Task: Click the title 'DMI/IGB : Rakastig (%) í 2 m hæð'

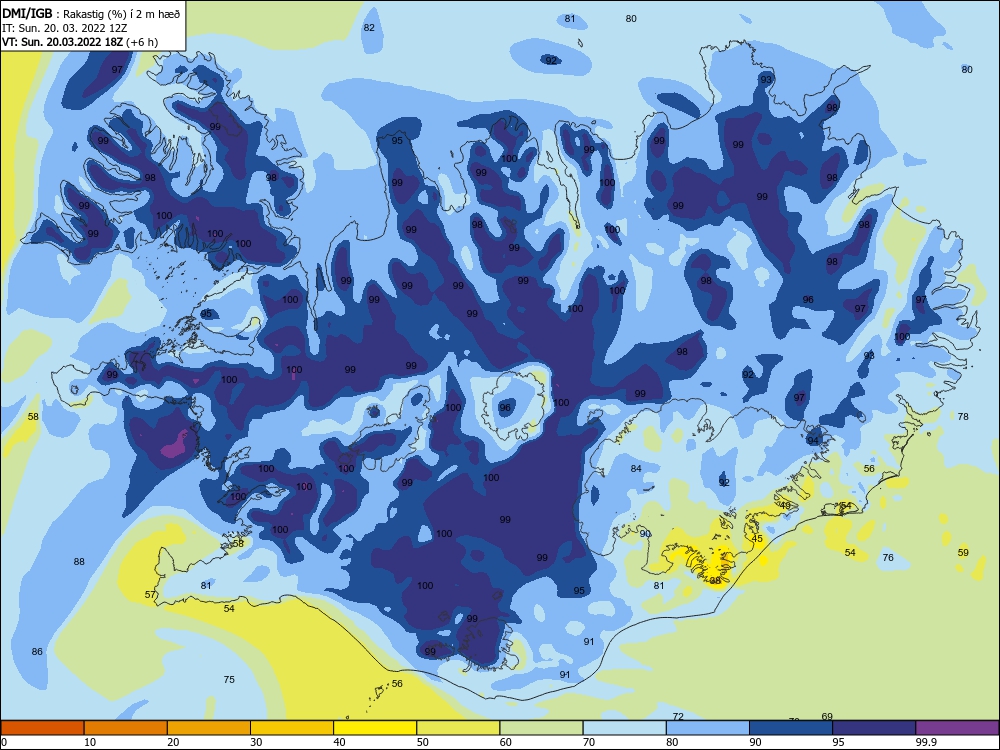Action: (91, 13)
